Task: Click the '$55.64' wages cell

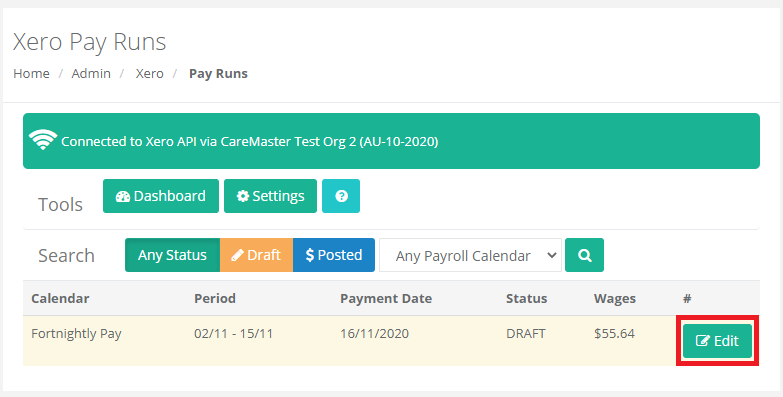Action: coord(614,334)
